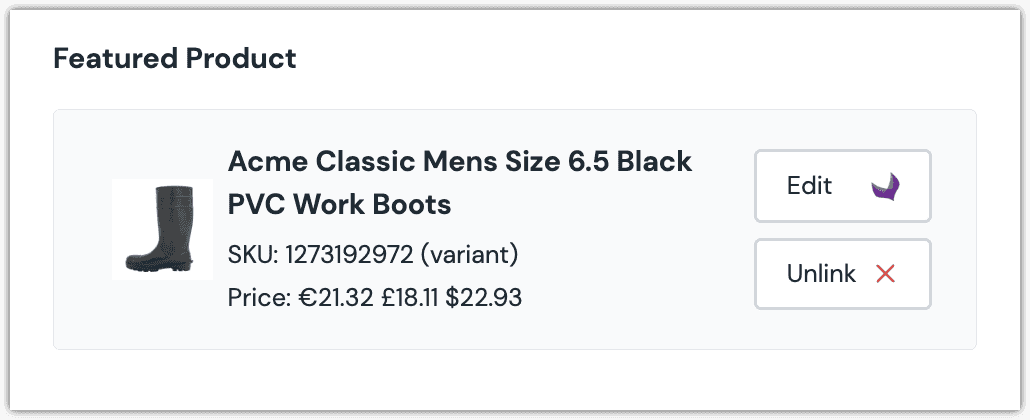Select the euro price €21.32

tap(337, 298)
